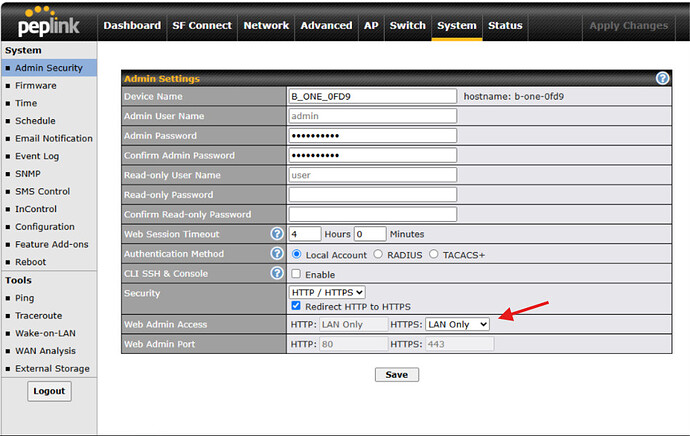
Task: Open WAN Analysis tool
Action: coord(45,351)
